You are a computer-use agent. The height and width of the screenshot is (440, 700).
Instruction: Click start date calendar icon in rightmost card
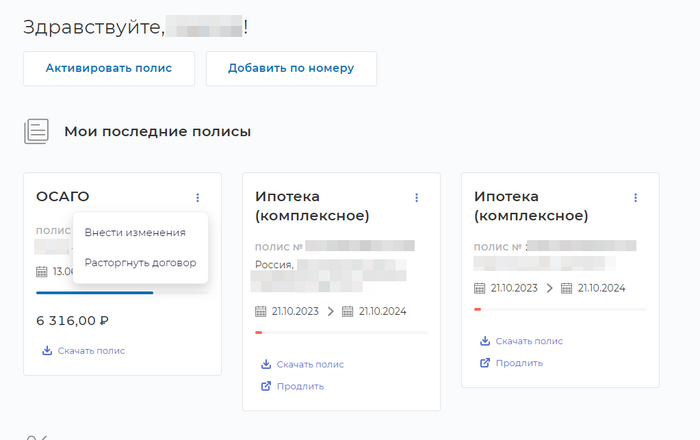pos(480,288)
